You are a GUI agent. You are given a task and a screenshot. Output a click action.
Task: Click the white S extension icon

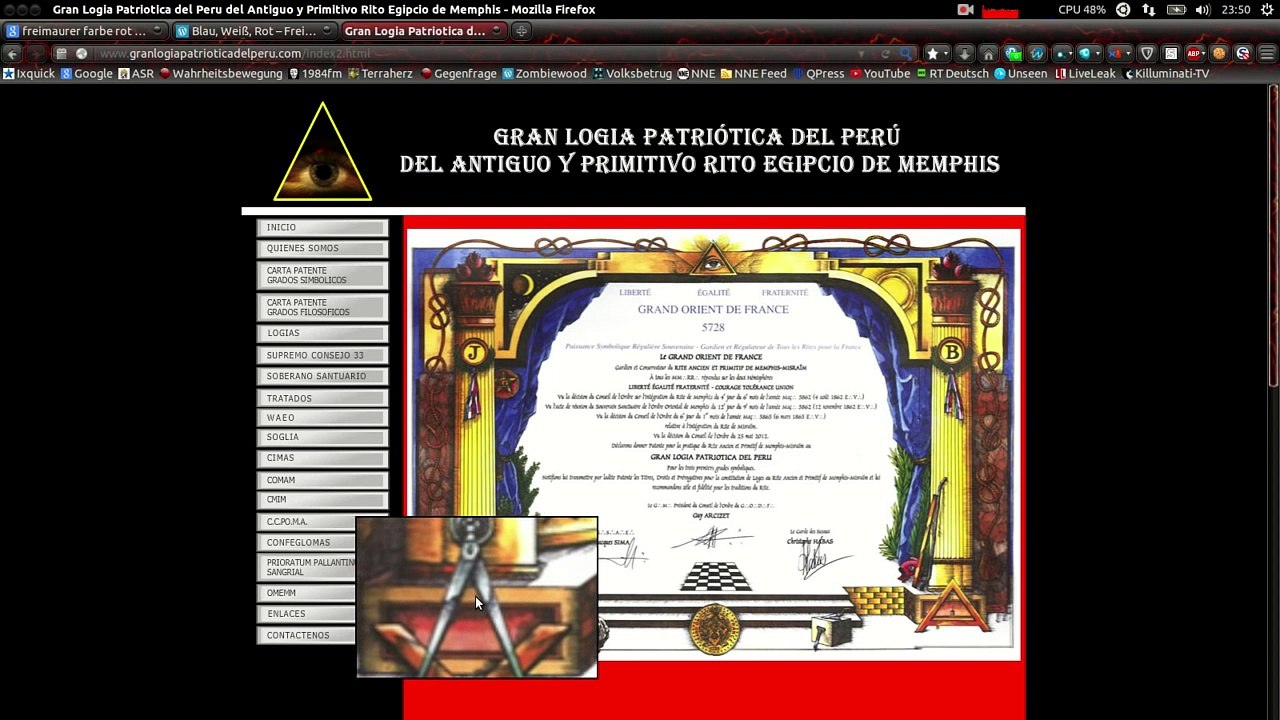click(x=1171, y=54)
